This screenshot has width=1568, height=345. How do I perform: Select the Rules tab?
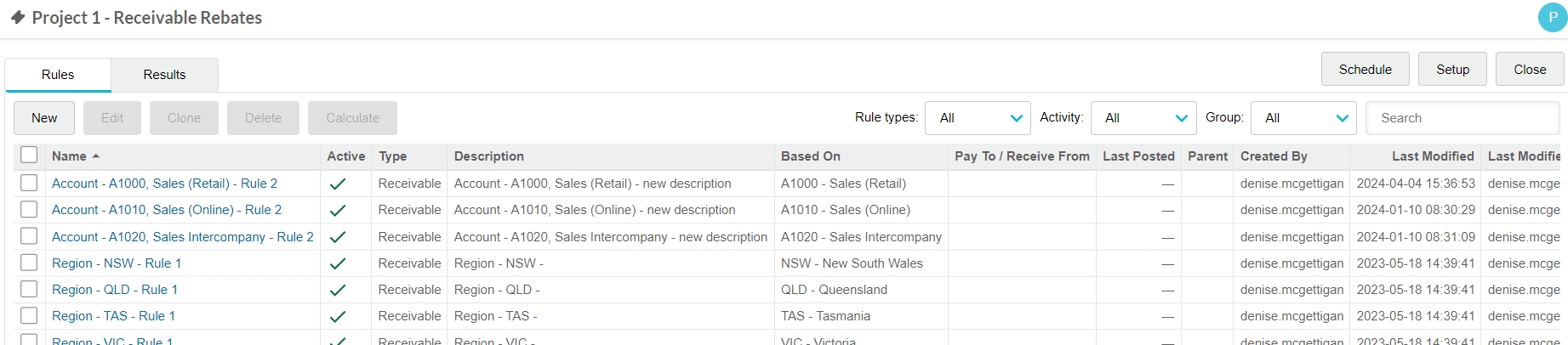click(58, 75)
